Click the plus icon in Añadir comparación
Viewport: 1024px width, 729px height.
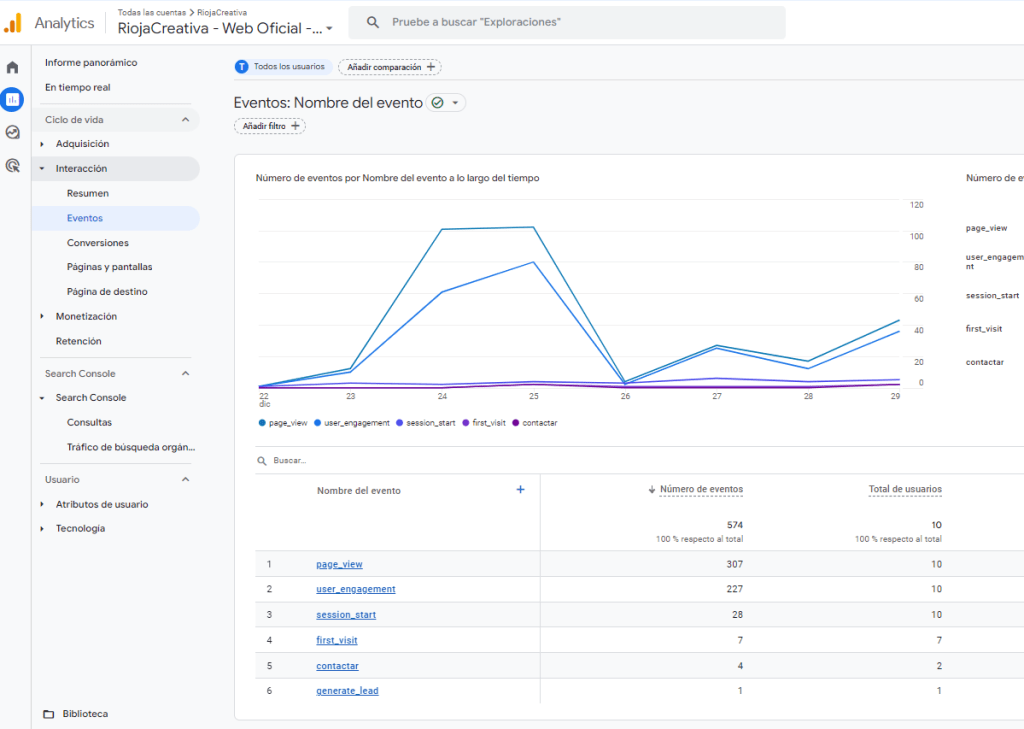click(x=430, y=67)
